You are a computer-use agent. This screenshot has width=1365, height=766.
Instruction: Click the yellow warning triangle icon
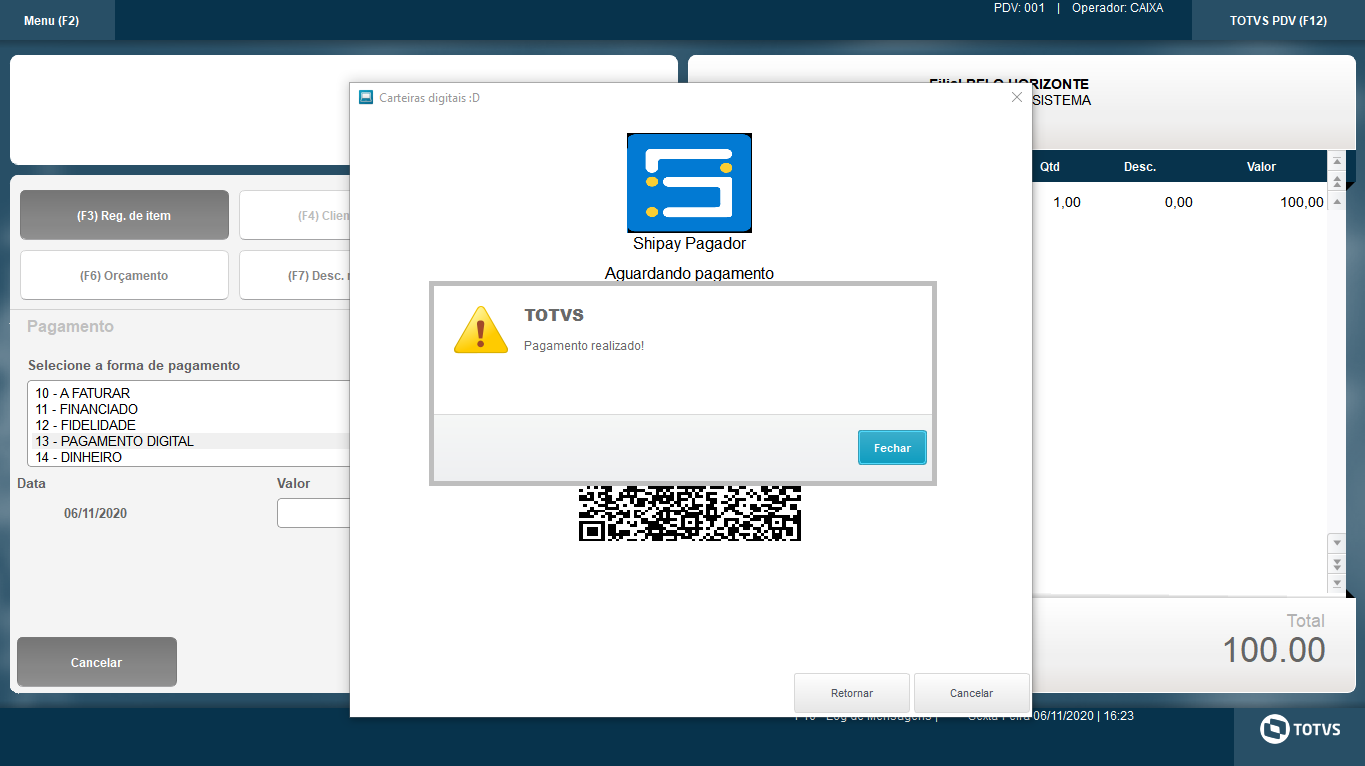(482, 329)
